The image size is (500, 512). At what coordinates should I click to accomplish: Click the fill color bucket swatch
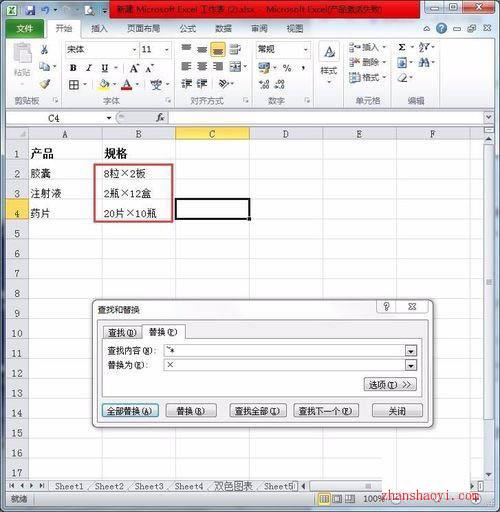104,85
